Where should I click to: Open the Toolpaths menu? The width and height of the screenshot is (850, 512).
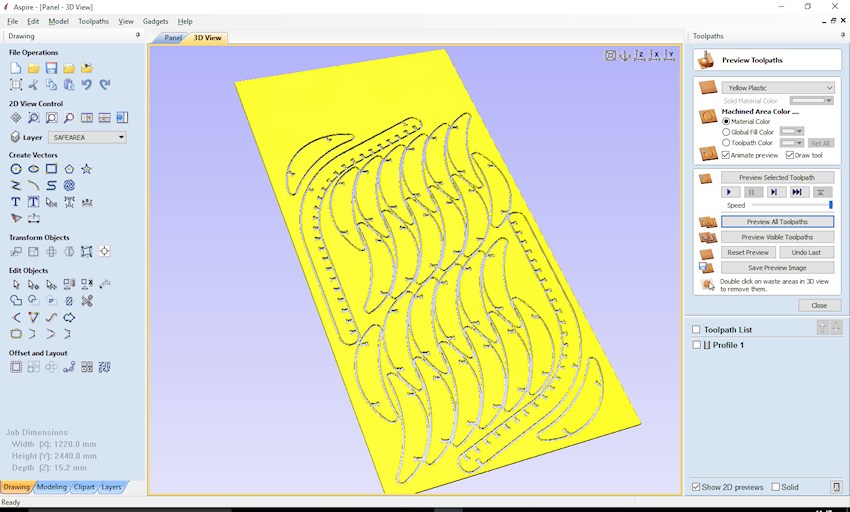[x=93, y=21]
